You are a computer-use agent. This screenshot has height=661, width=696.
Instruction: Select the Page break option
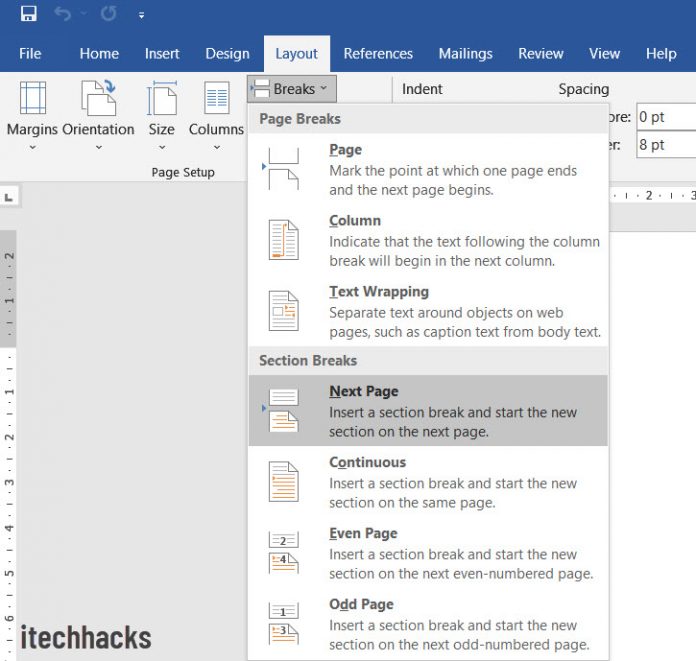(x=428, y=170)
